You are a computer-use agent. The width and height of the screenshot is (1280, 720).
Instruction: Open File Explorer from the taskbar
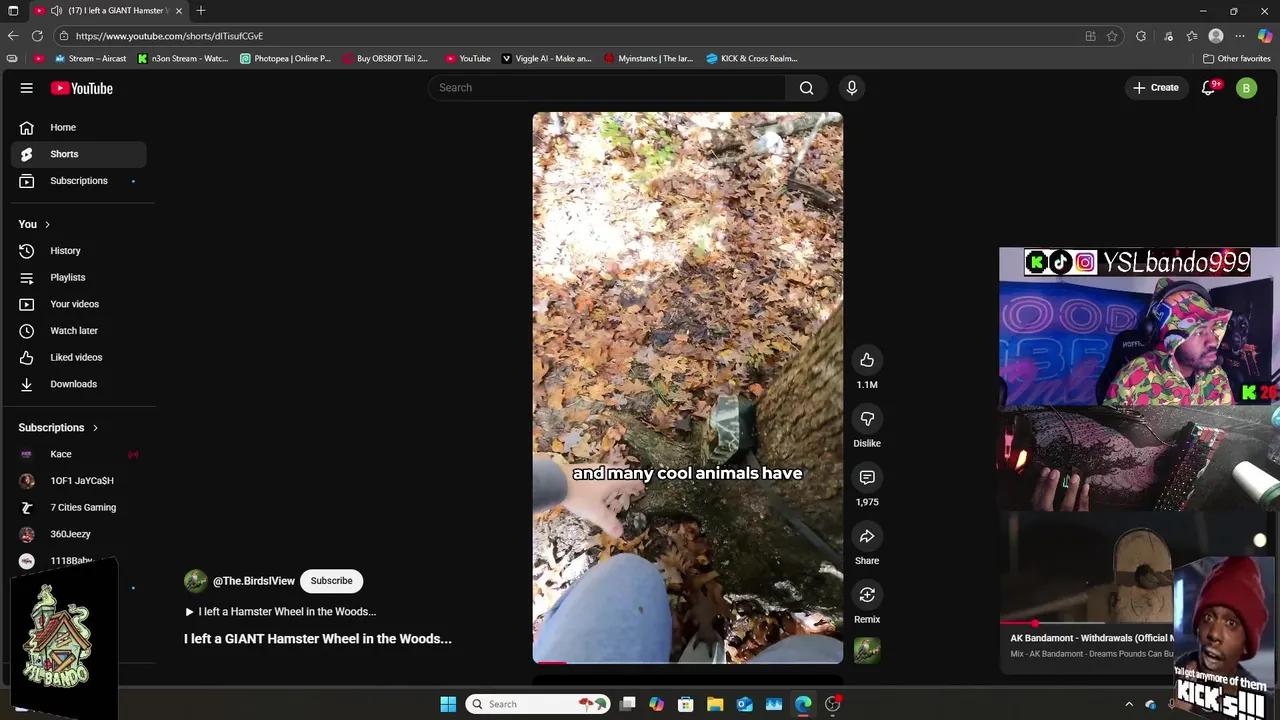point(715,704)
